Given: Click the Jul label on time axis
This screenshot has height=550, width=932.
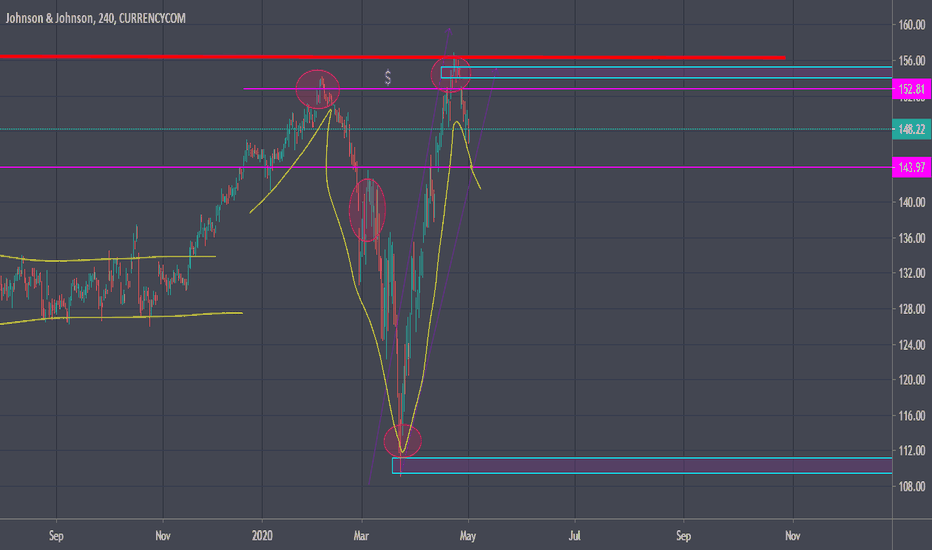Looking at the screenshot, I should tap(574, 536).
